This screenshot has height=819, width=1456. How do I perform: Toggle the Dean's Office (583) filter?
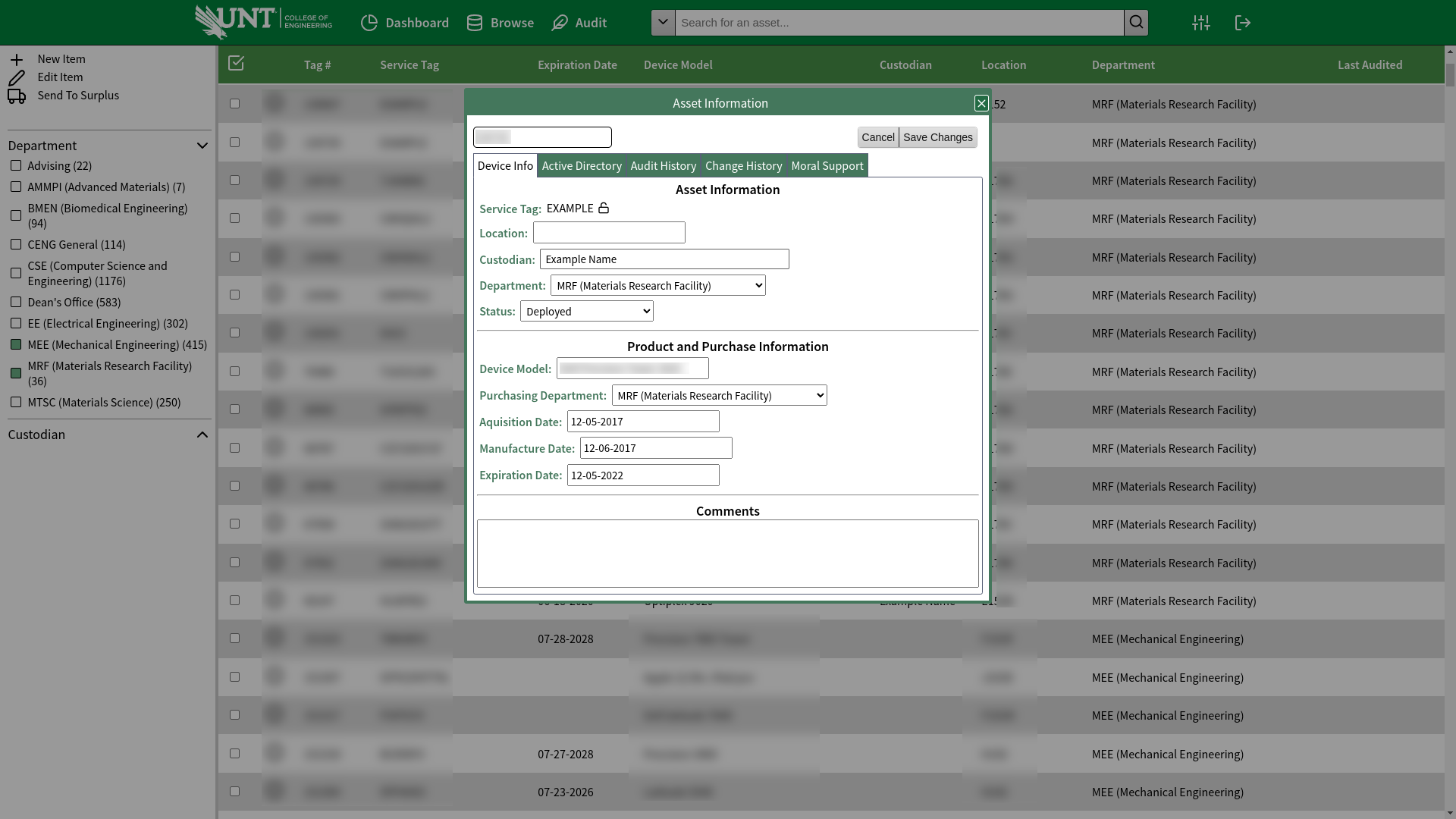coord(16,302)
